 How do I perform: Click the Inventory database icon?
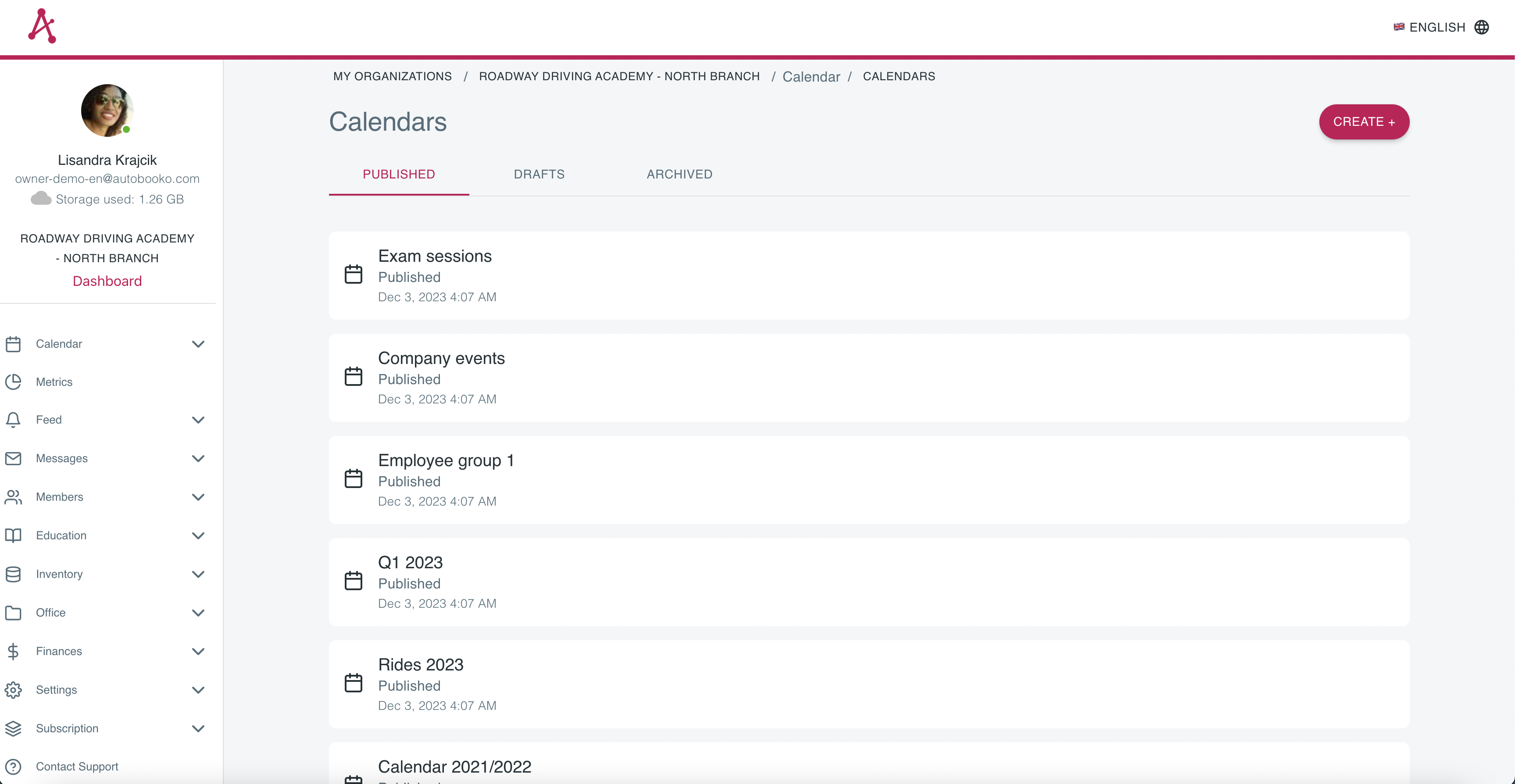click(x=13, y=574)
